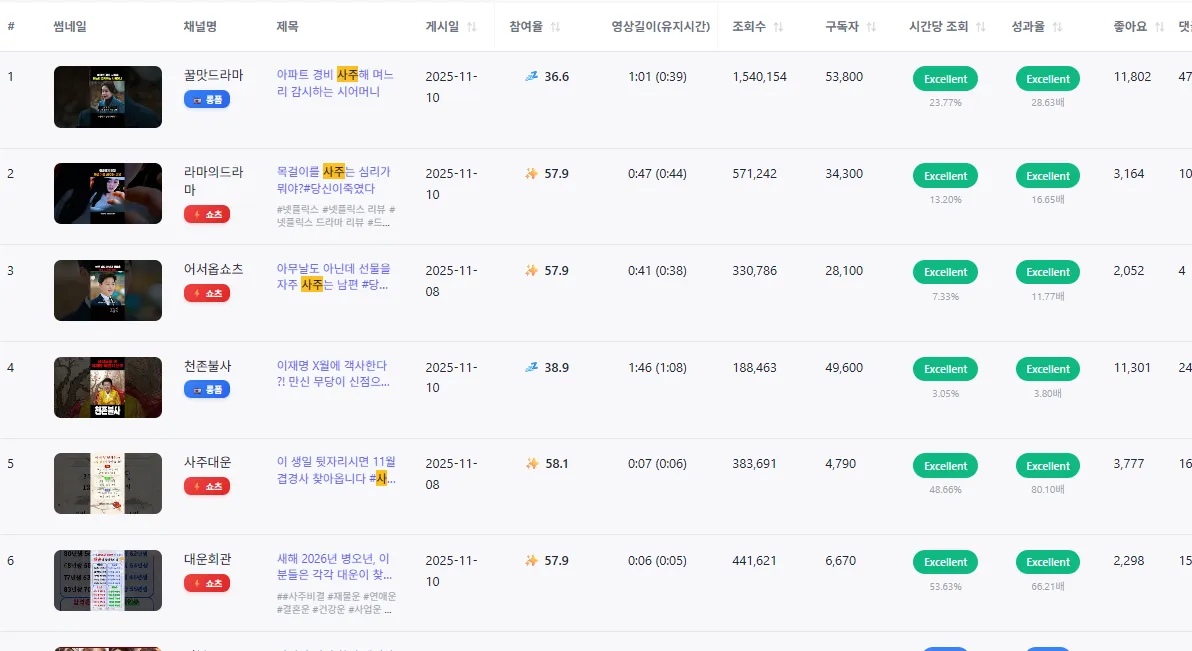The image size is (1192, 651).
Task: Click the blue trend icon beside 꿀맛드라마's 36.6 engagement
Action: click(533, 76)
